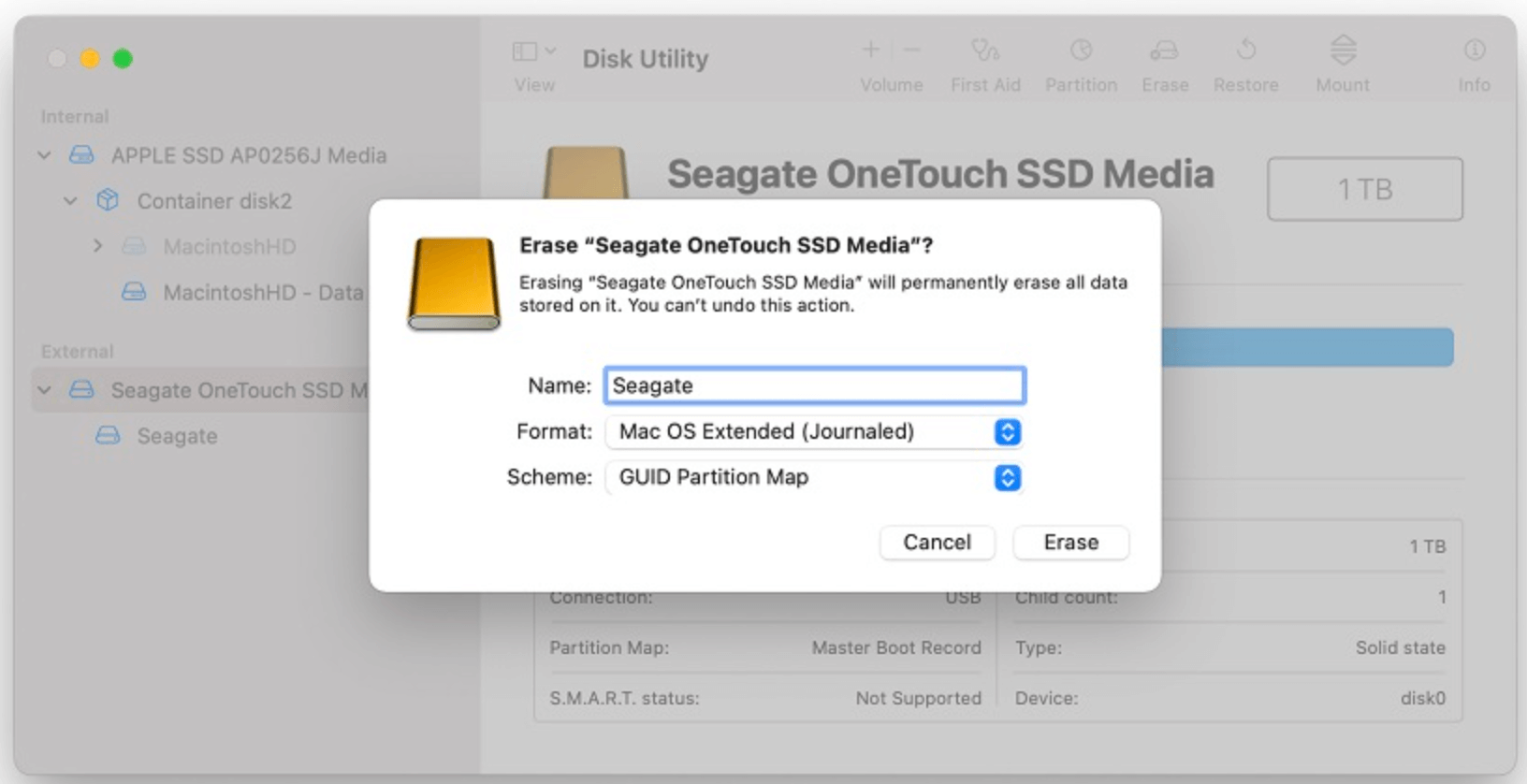Open the Format dropdown Mac OS Extended

[x=813, y=431]
